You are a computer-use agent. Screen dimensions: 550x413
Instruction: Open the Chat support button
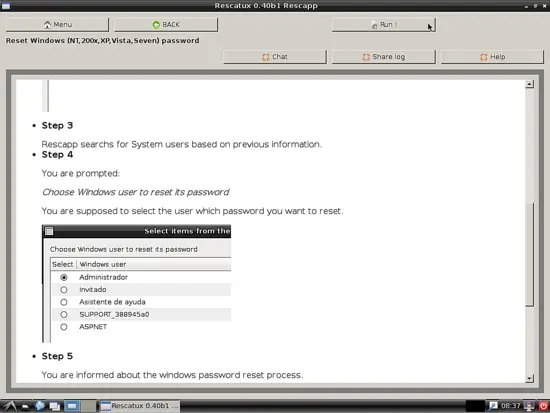pos(275,57)
